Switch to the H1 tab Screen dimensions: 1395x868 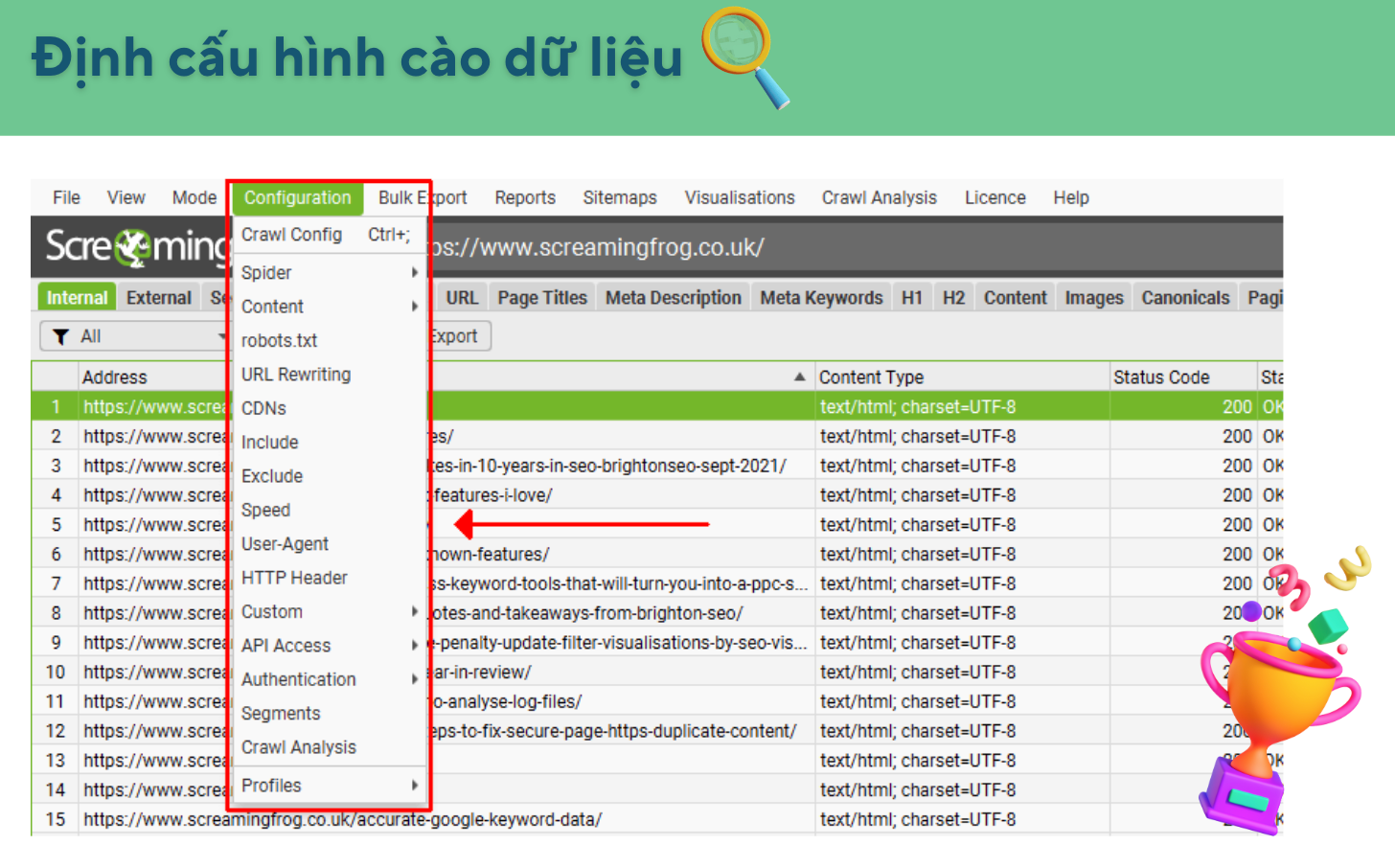point(912,298)
